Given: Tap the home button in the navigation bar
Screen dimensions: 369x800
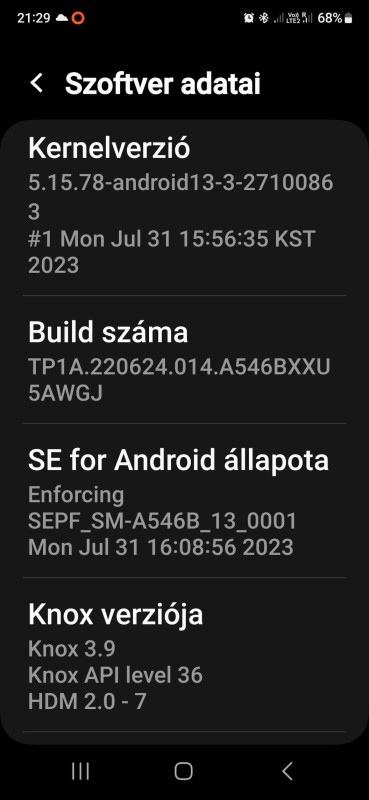Looking at the screenshot, I should [x=184, y=771].
